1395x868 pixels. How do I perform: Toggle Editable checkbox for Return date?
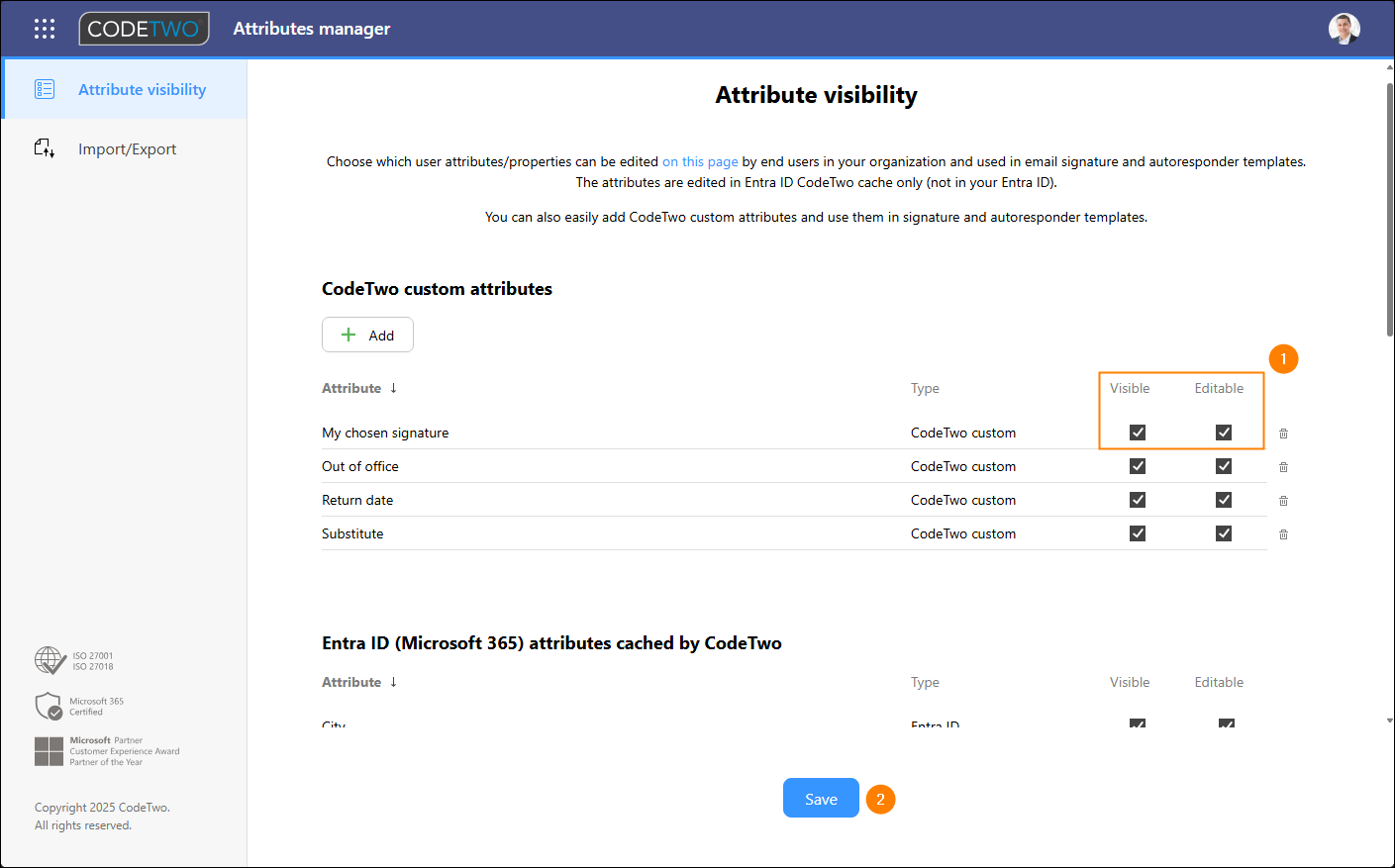pos(1224,500)
